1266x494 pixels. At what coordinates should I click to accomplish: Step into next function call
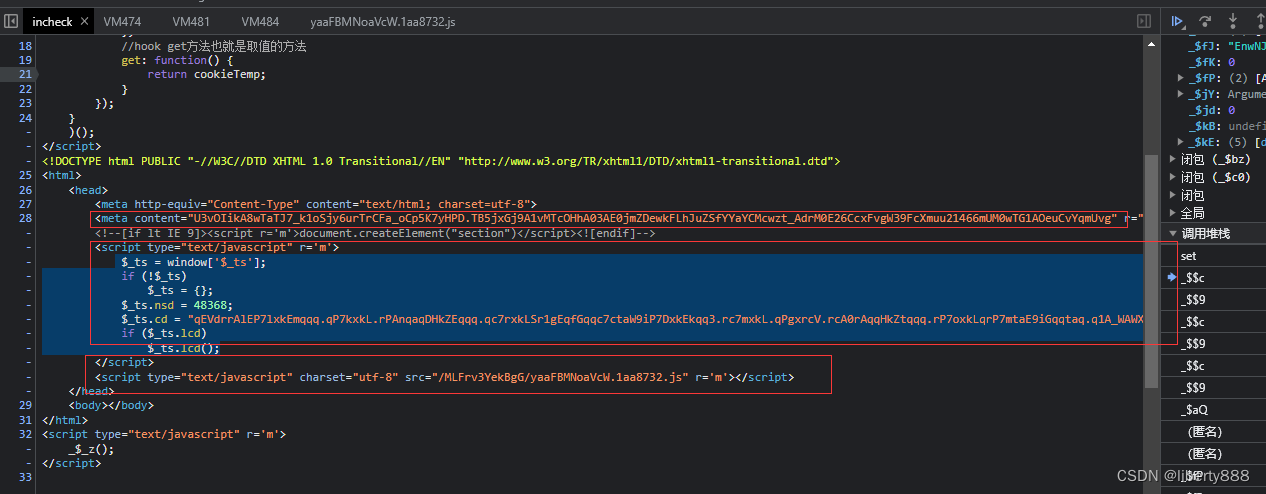click(1233, 21)
